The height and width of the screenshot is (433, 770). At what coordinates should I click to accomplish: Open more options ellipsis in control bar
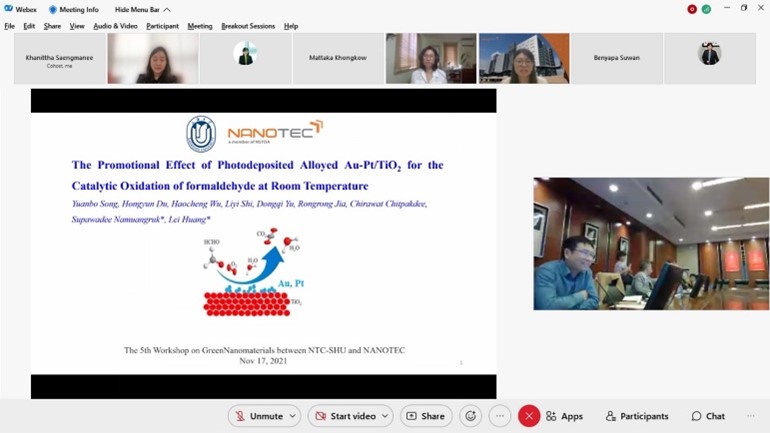500,416
